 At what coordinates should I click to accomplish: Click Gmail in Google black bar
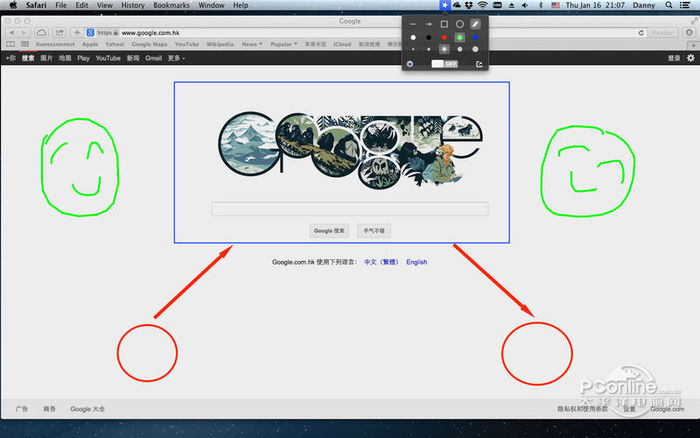(153, 58)
